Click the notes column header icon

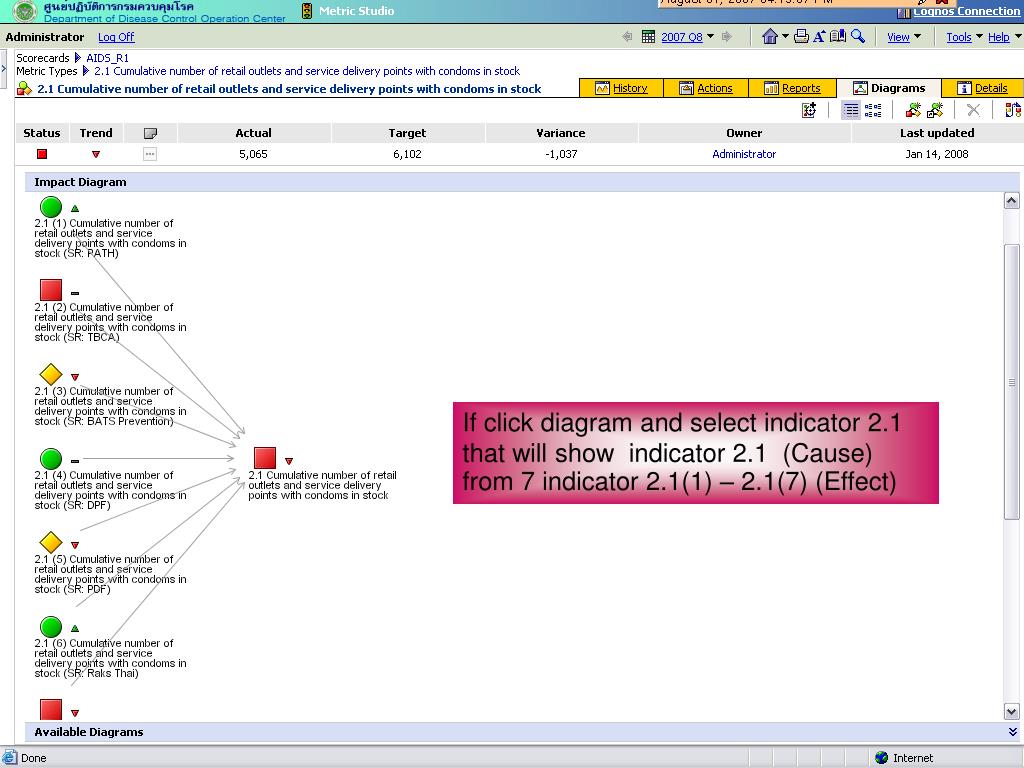pos(150,133)
